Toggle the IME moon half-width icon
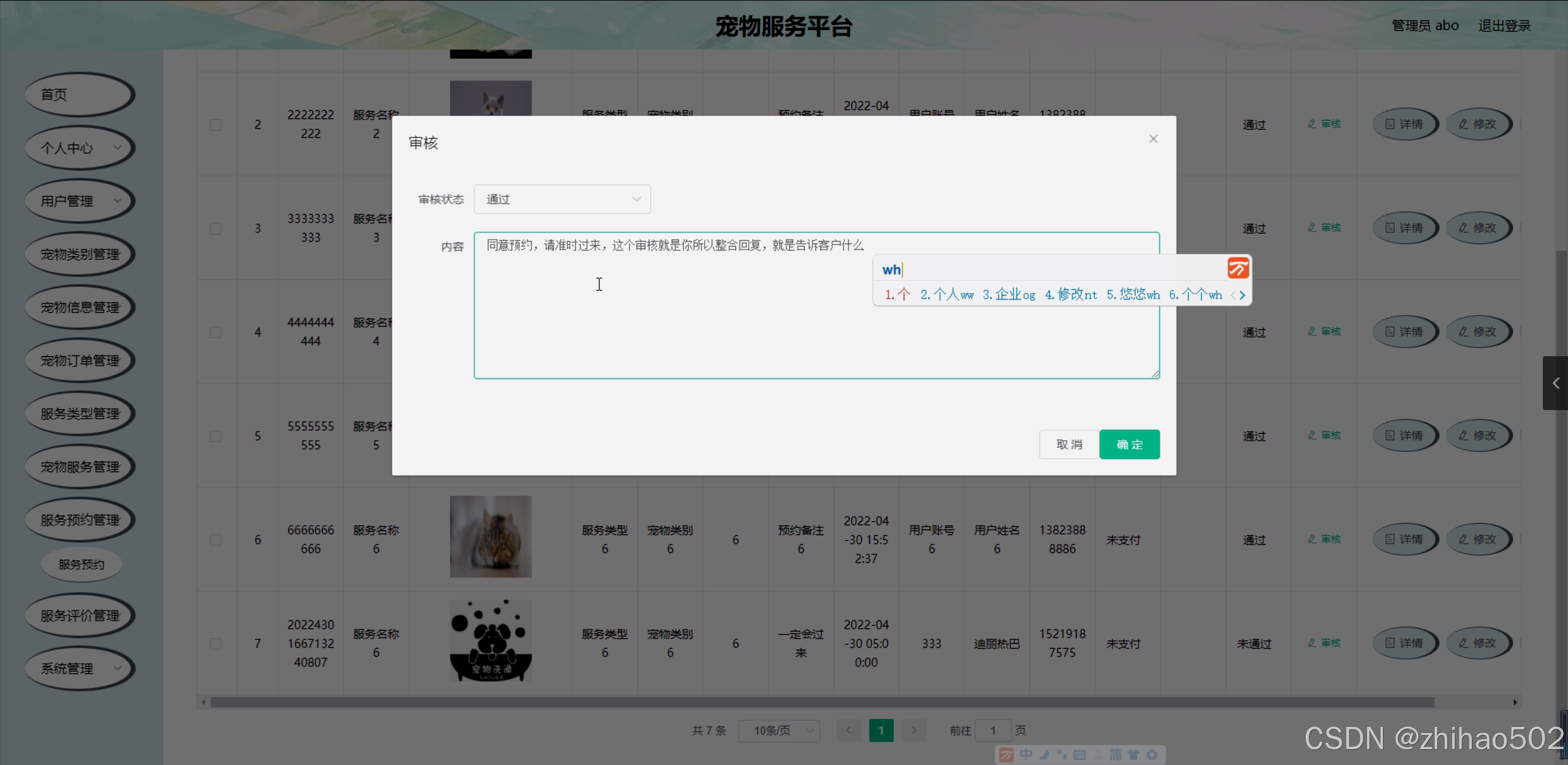The image size is (1568, 765). click(x=1044, y=755)
